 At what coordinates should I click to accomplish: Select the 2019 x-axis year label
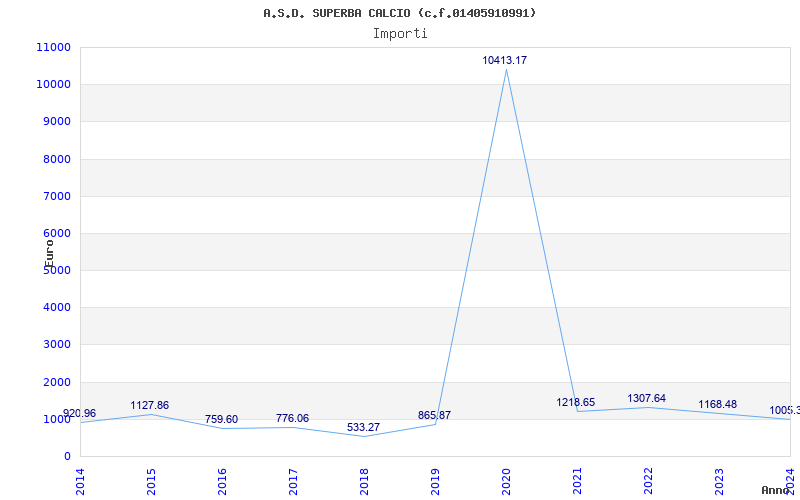click(x=435, y=482)
